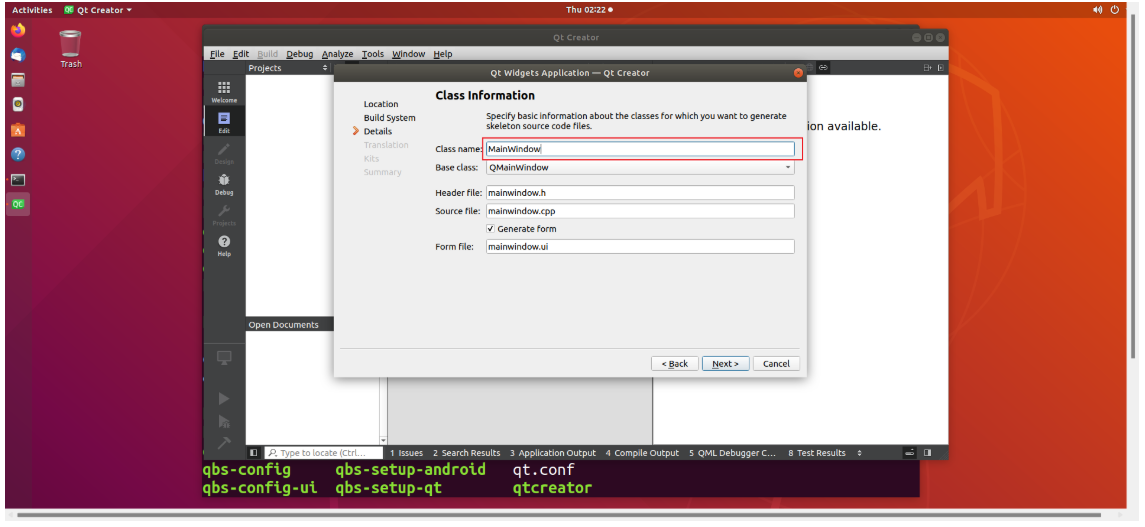Select the Build System wizard step

click(389, 118)
